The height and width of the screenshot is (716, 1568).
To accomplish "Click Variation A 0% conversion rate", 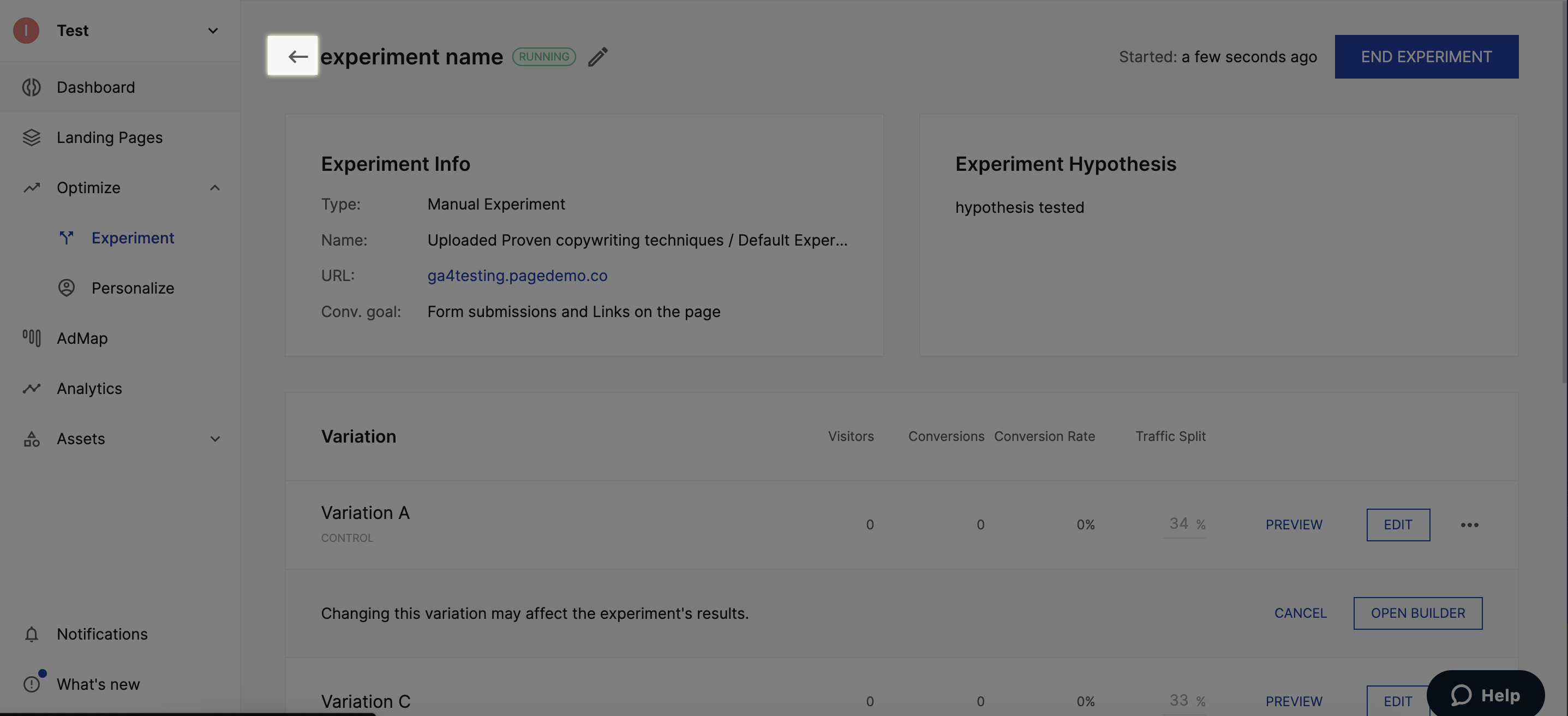I will pyautogui.click(x=1085, y=525).
